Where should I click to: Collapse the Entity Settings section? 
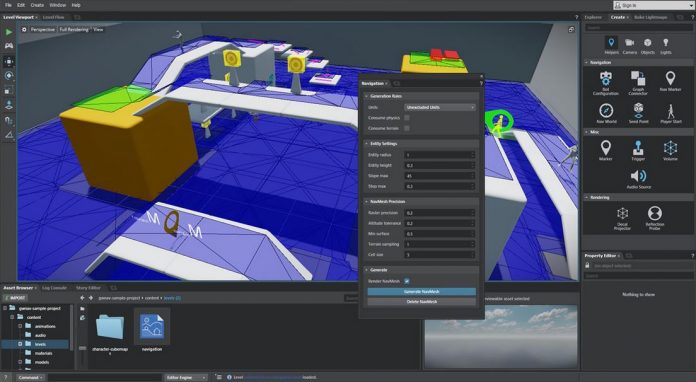(367, 144)
